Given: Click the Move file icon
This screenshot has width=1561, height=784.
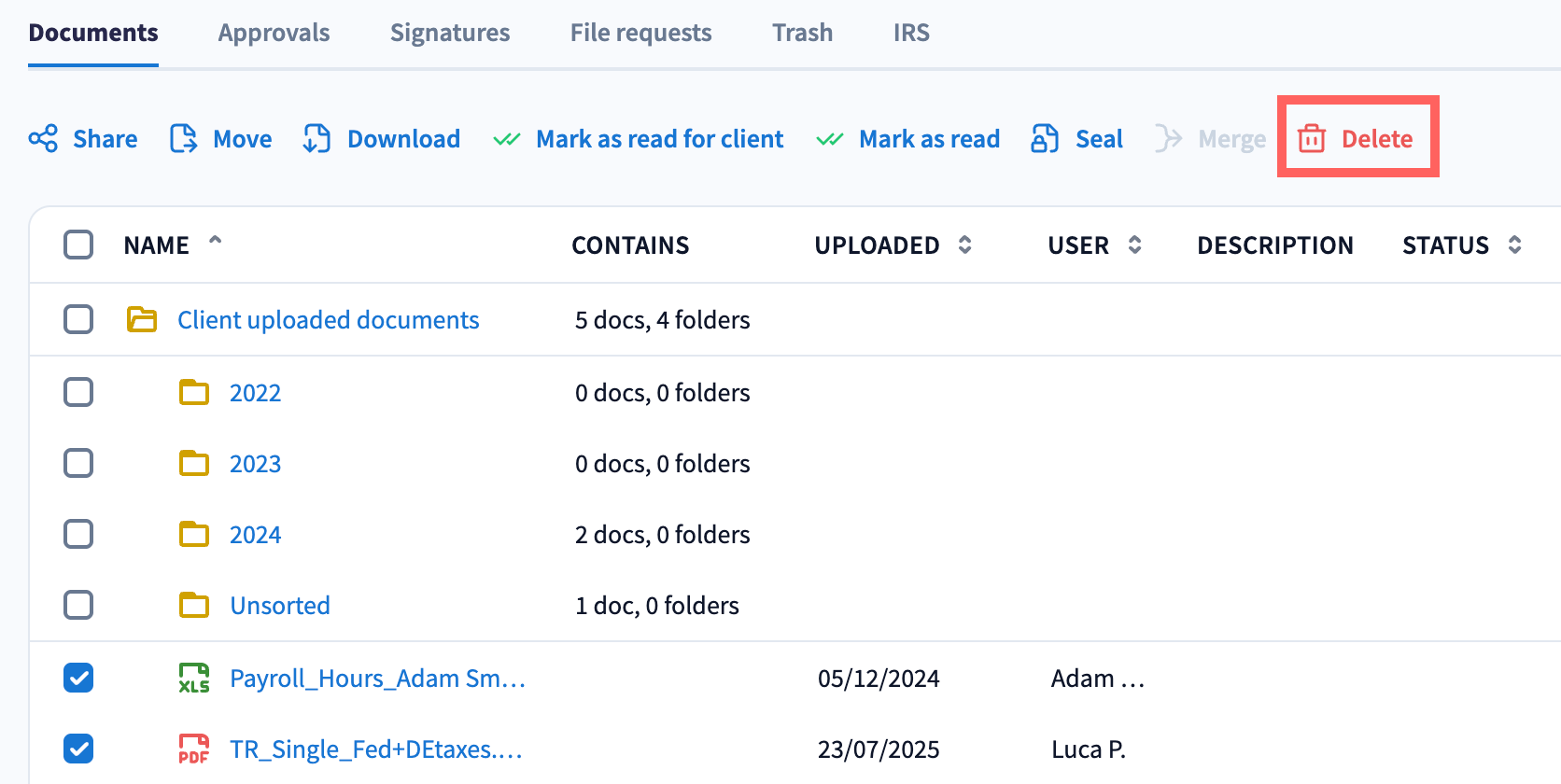Looking at the screenshot, I should 184,139.
